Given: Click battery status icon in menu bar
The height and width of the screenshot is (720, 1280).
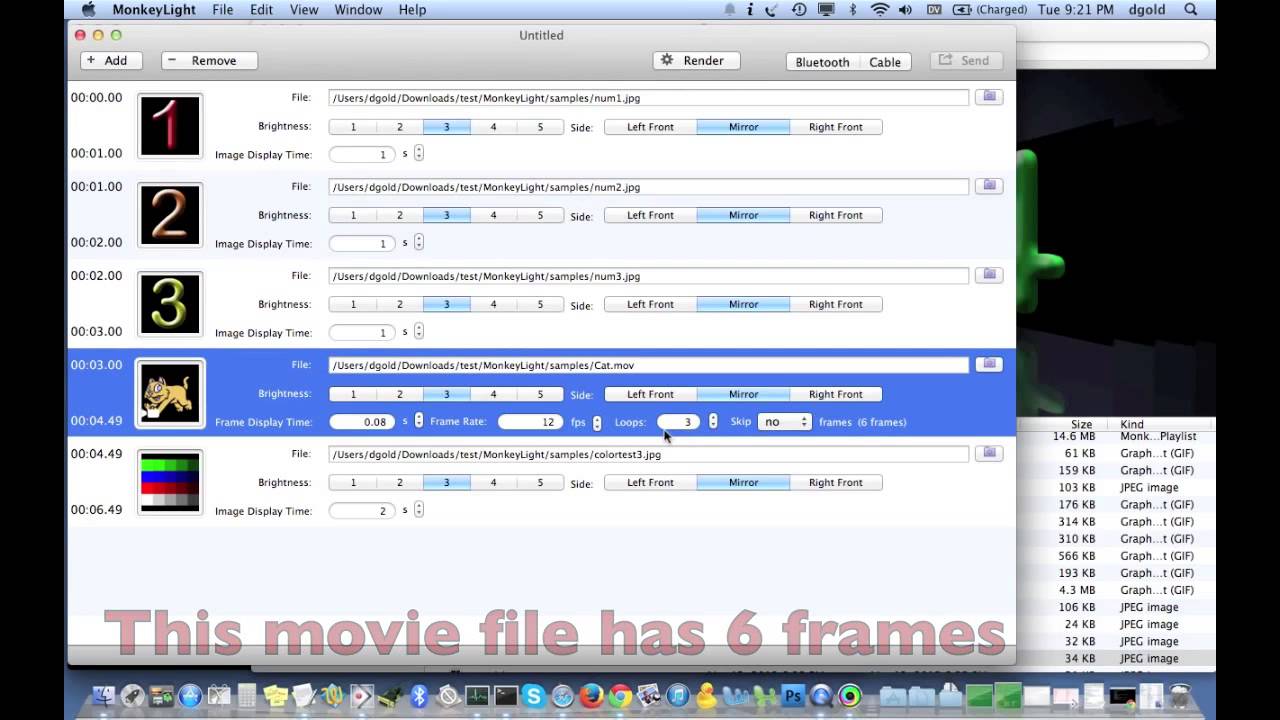Looking at the screenshot, I should pos(962,9).
